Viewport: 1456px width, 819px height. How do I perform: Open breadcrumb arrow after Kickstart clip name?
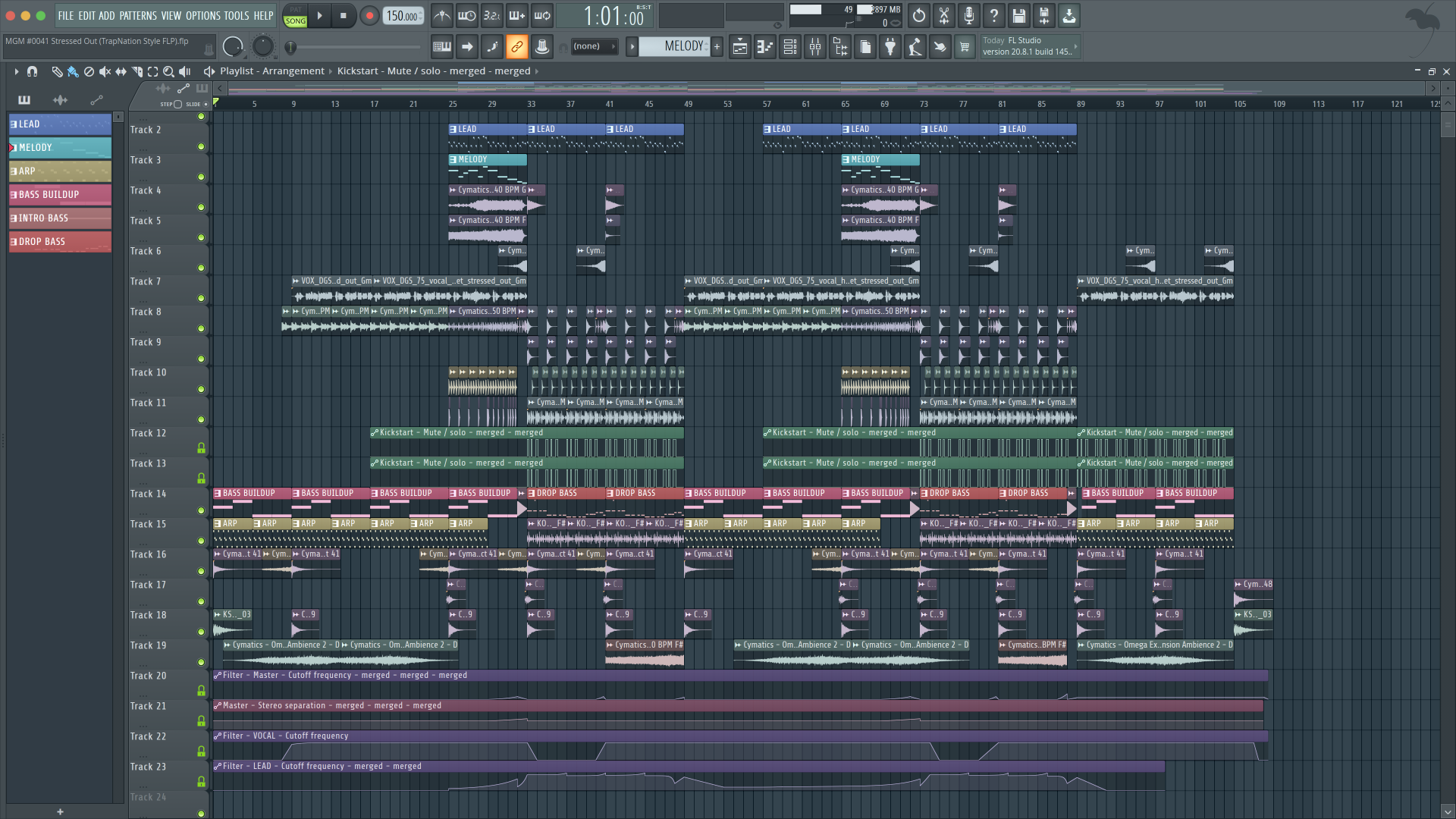click(537, 71)
